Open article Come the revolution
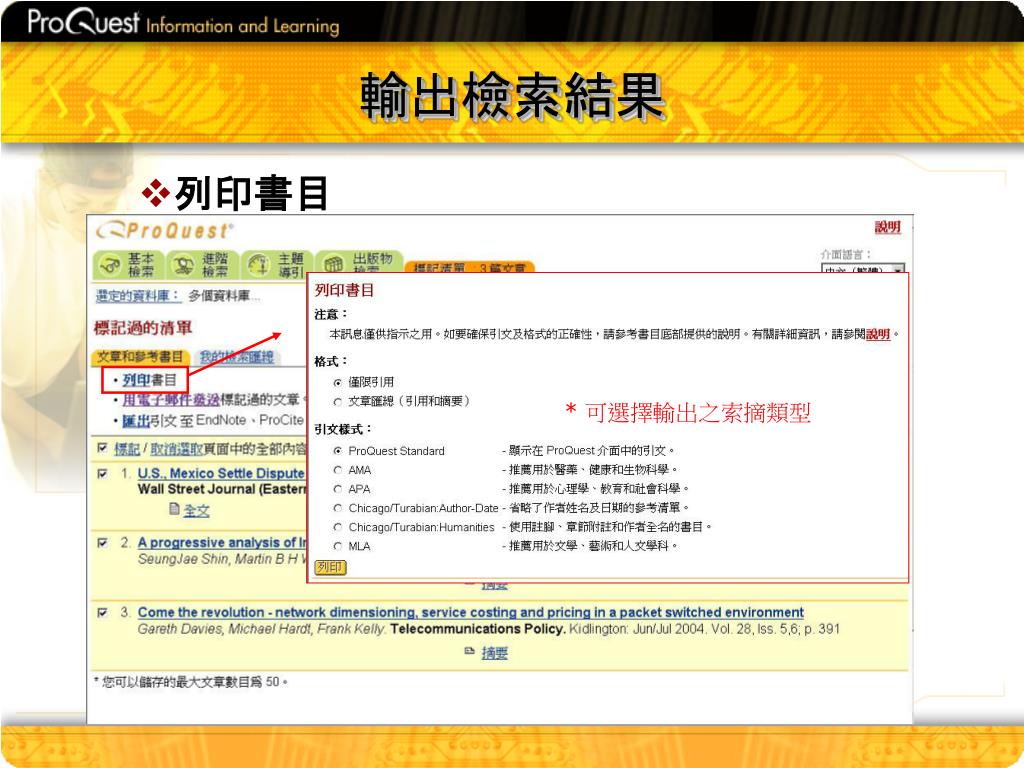This screenshot has height=768, width=1024. tap(470, 613)
